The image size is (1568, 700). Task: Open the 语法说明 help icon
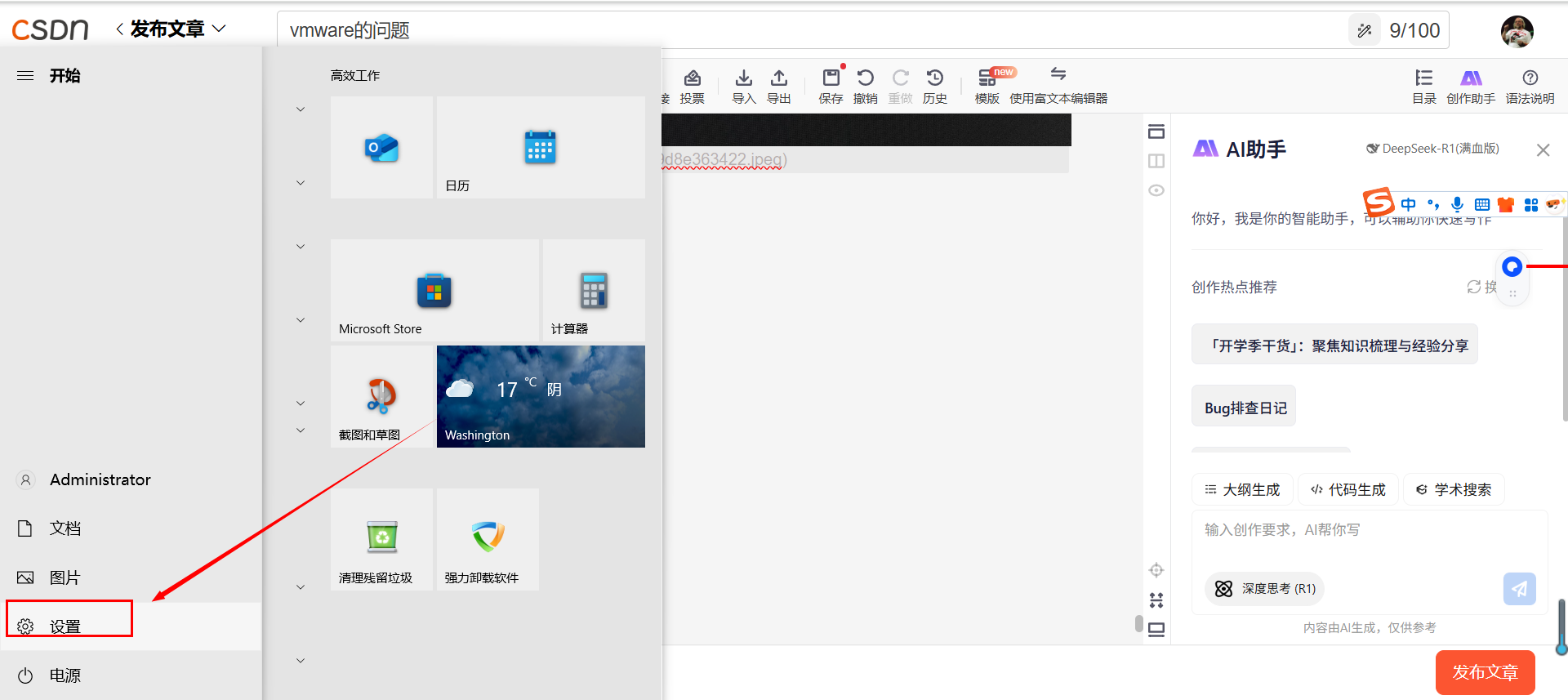click(1530, 87)
